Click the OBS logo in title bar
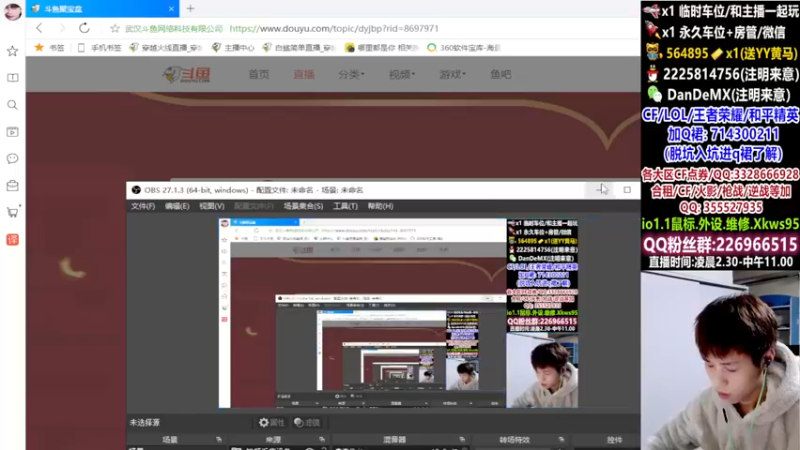Viewport: 800px width, 450px height. 136,190
